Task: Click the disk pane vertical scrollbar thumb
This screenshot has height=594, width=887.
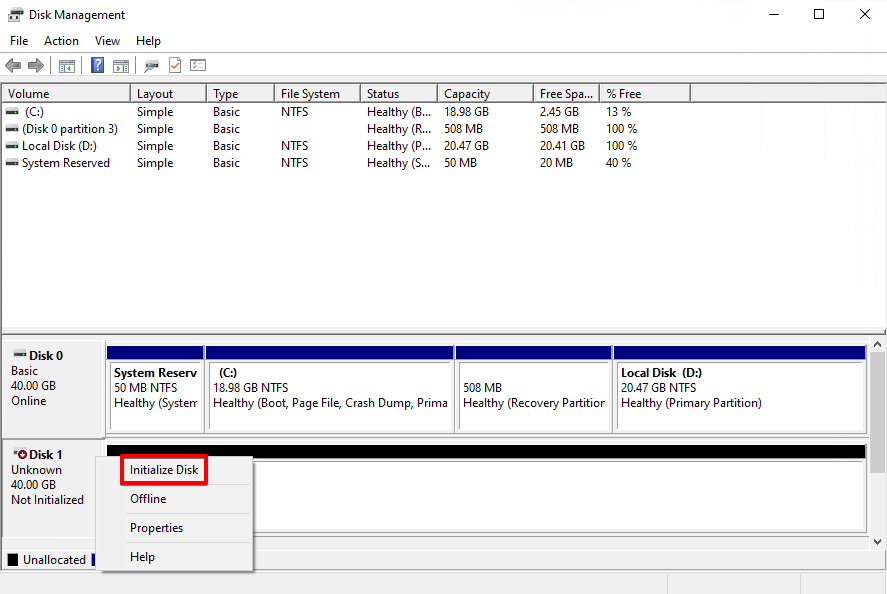Action: pos(877,412)
